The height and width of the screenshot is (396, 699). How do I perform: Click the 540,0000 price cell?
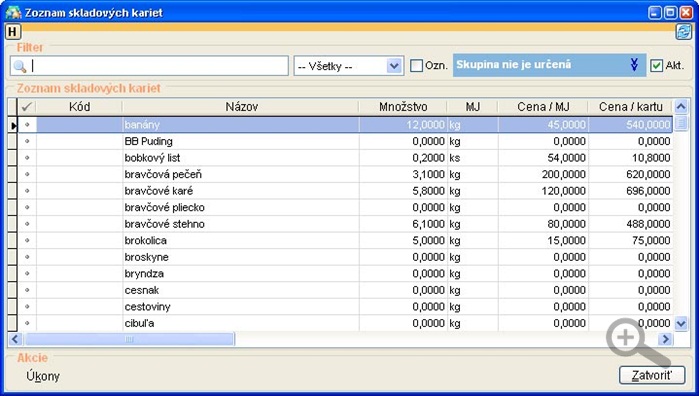(x=630, y=124)
